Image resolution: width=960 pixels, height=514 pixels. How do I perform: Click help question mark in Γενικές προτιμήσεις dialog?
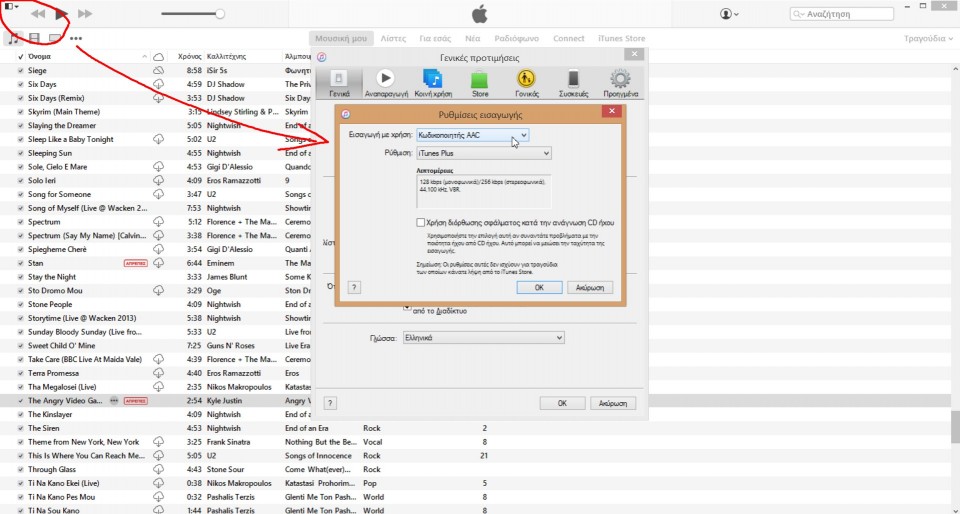(x=330, y=403)
